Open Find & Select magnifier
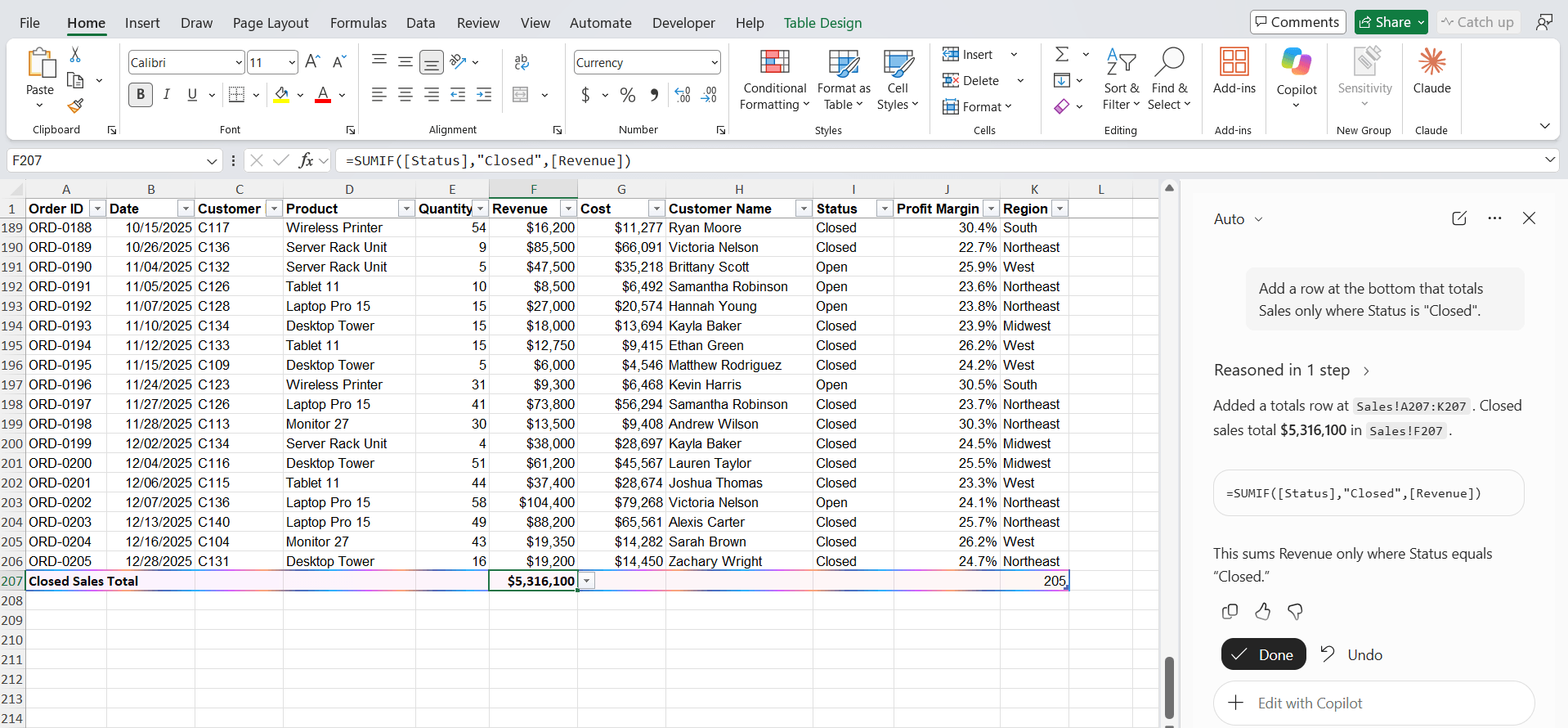 click(x=1169, y=79)
